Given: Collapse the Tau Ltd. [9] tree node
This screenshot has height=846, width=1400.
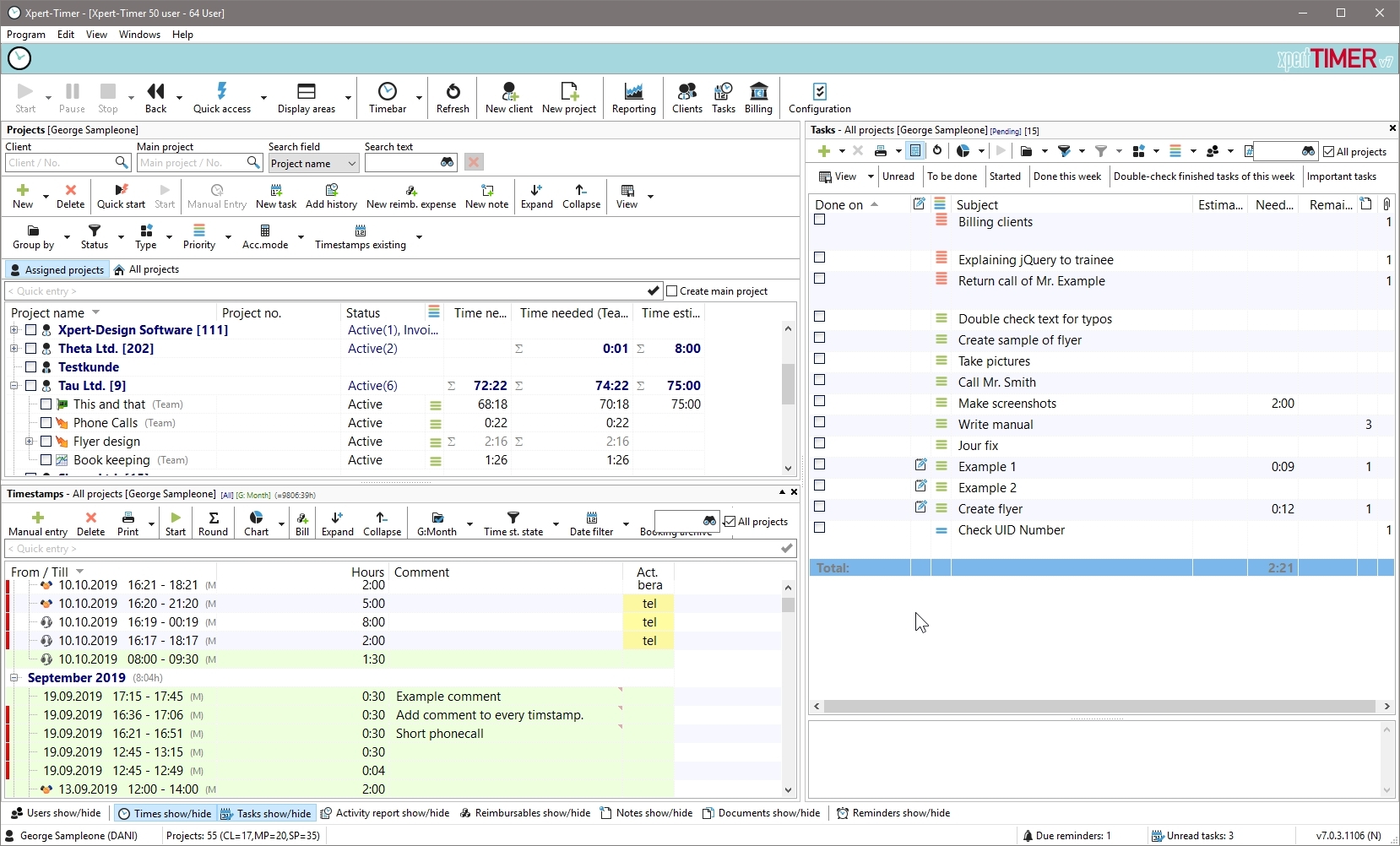Looking at the screenshot, I should point(14,386).
